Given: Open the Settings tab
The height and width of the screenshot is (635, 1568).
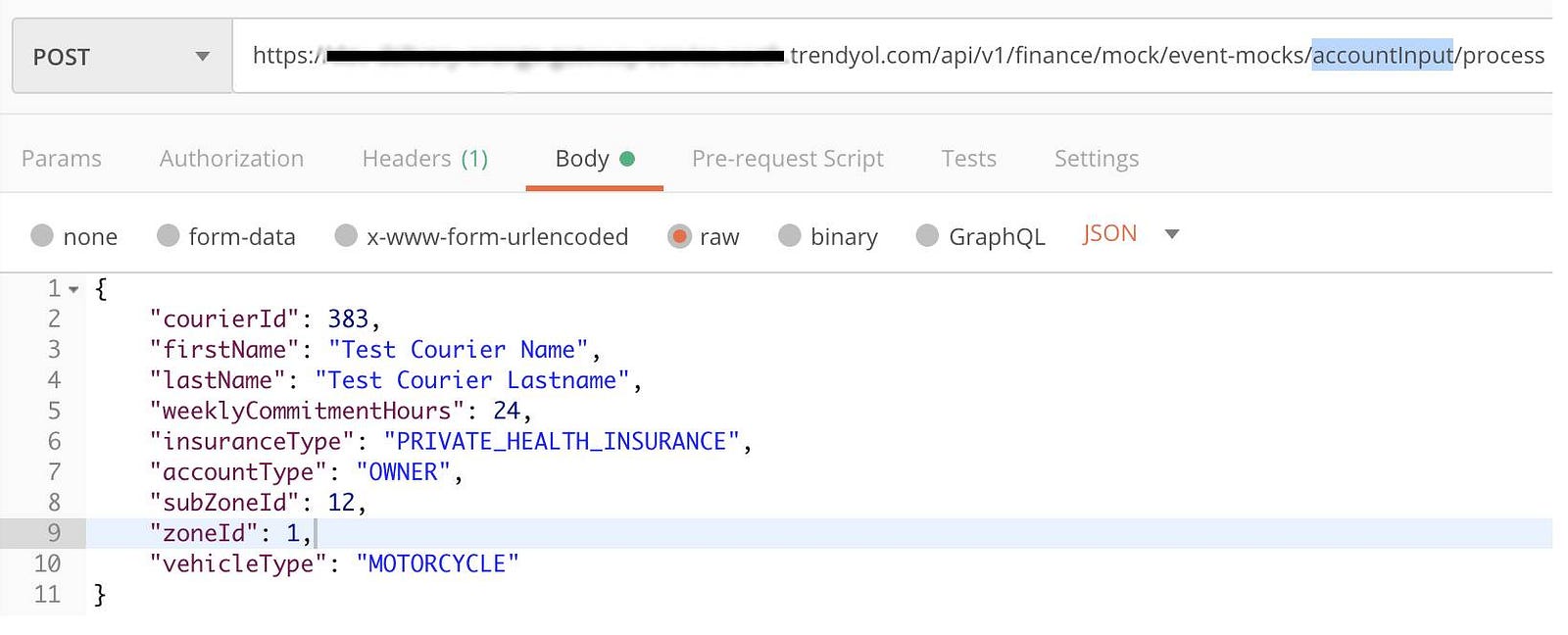Looking at the screenshot, I should pyautogui.click(x=1097, y=159).
